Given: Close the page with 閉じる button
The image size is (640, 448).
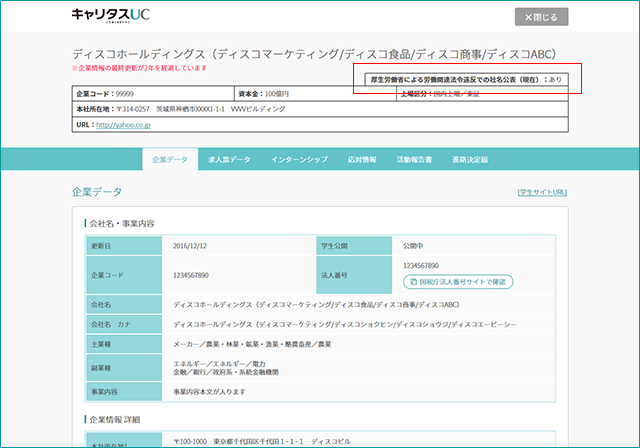Looking at the screenshot, I should click(x=541, y=17).
